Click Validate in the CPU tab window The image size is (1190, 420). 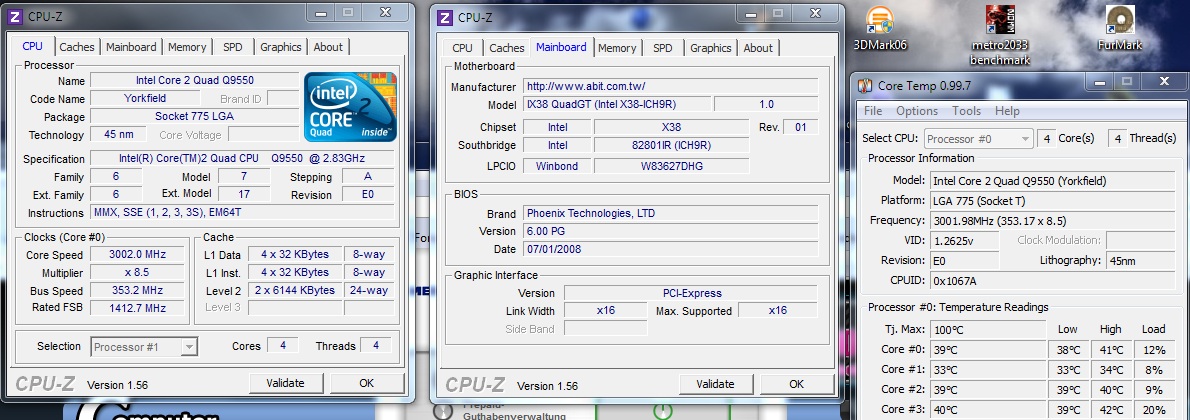tap(285, 384)
